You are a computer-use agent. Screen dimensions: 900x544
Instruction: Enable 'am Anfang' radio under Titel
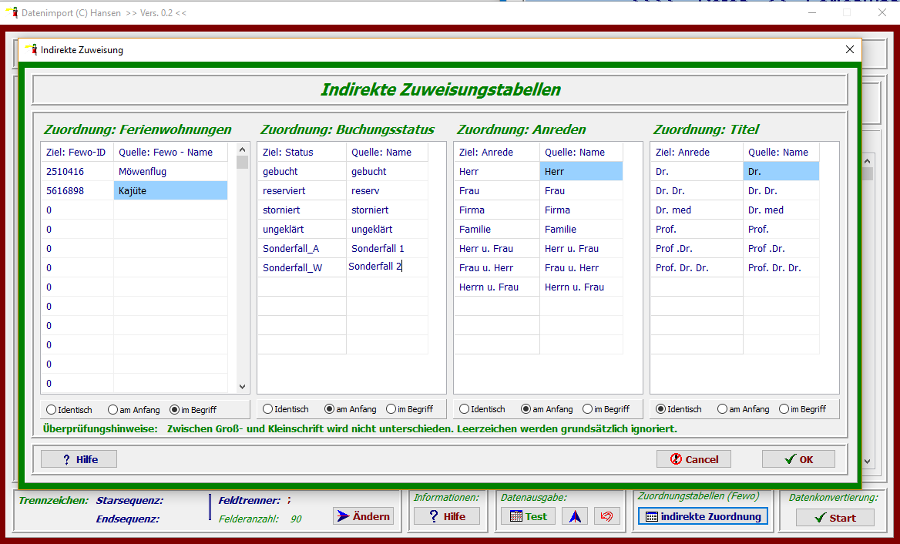[x=723, y=409]
